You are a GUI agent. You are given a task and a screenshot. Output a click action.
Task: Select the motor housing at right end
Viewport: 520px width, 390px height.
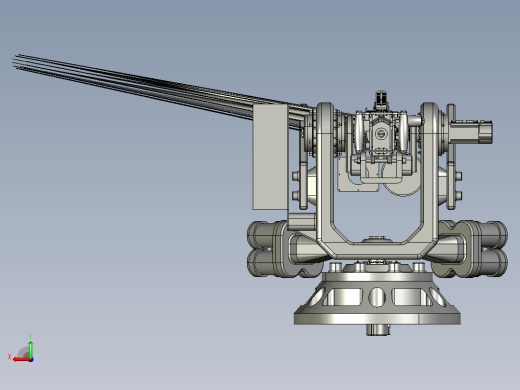click(x=470, y=132)
